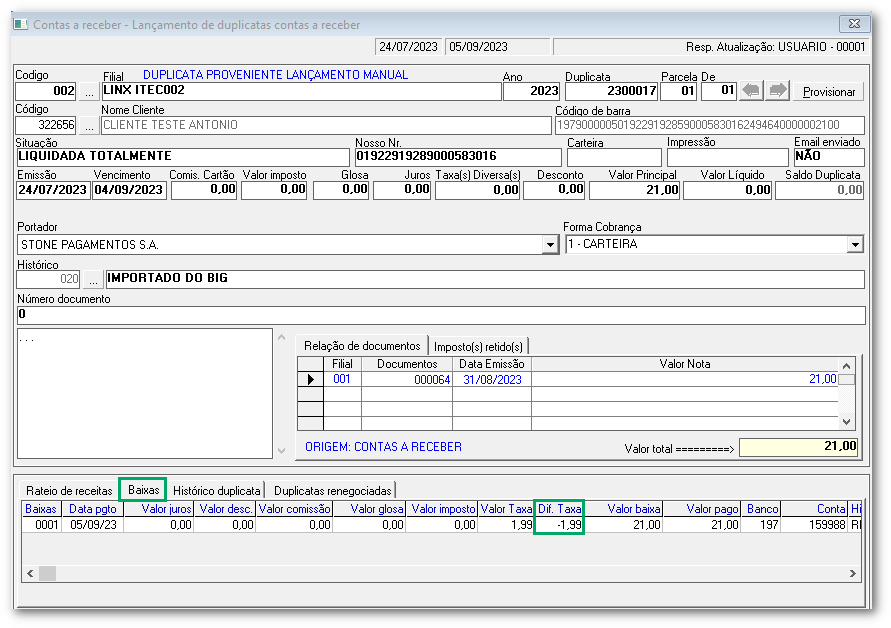Click the Número documento input field
Screen dimensions: 891x628
(440, 315)
